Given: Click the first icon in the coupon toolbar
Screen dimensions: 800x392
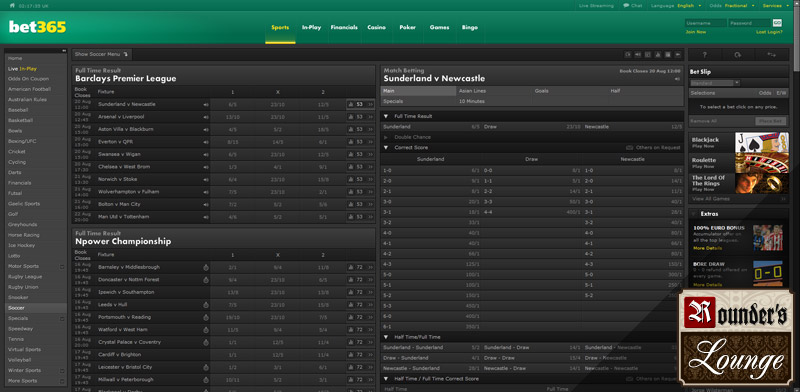Looking at the screenshot, I should tap(628, 55).
